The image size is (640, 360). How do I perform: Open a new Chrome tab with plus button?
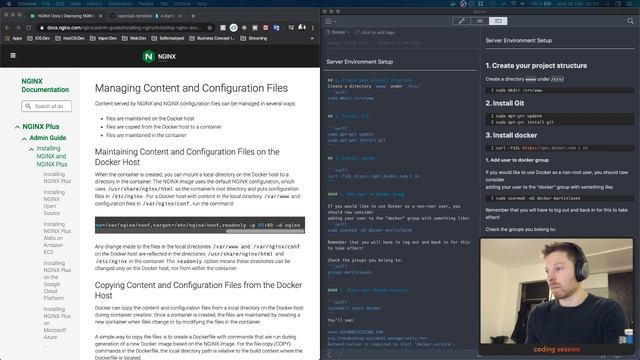tap(193, 16)
